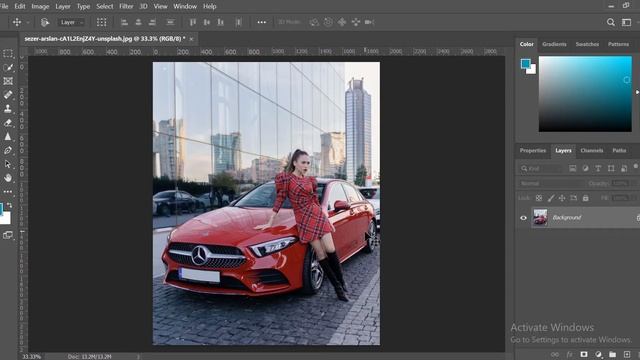Select the Rectangular Marquee tool
This screenshot has height=360, width=640.
[x=8, y=54]
